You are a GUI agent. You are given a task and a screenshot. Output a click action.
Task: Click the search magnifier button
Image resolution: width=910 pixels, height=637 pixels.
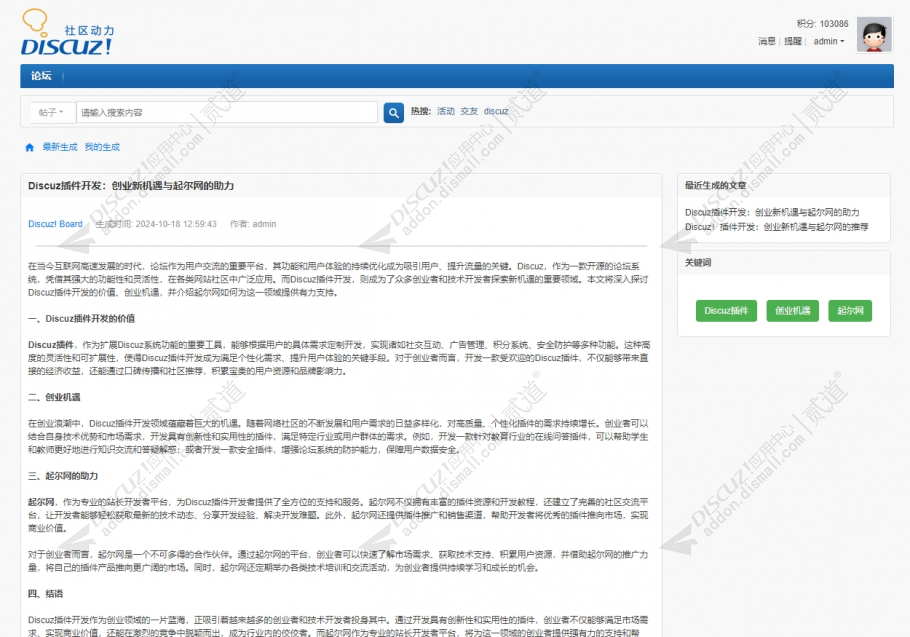[393, 113]
